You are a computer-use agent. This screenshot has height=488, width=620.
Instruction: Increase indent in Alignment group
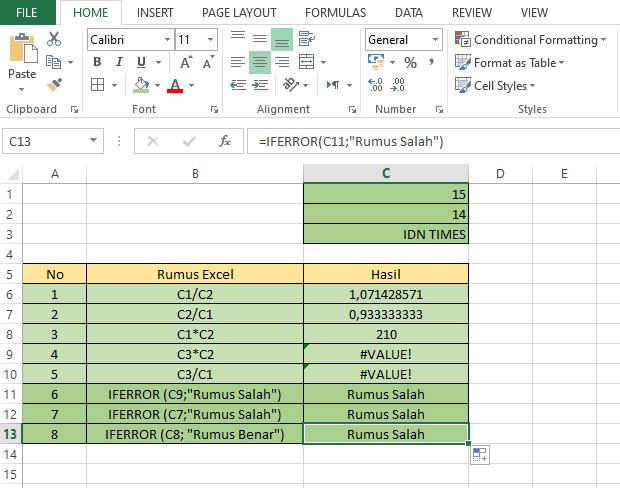click(x=260, y=85)
